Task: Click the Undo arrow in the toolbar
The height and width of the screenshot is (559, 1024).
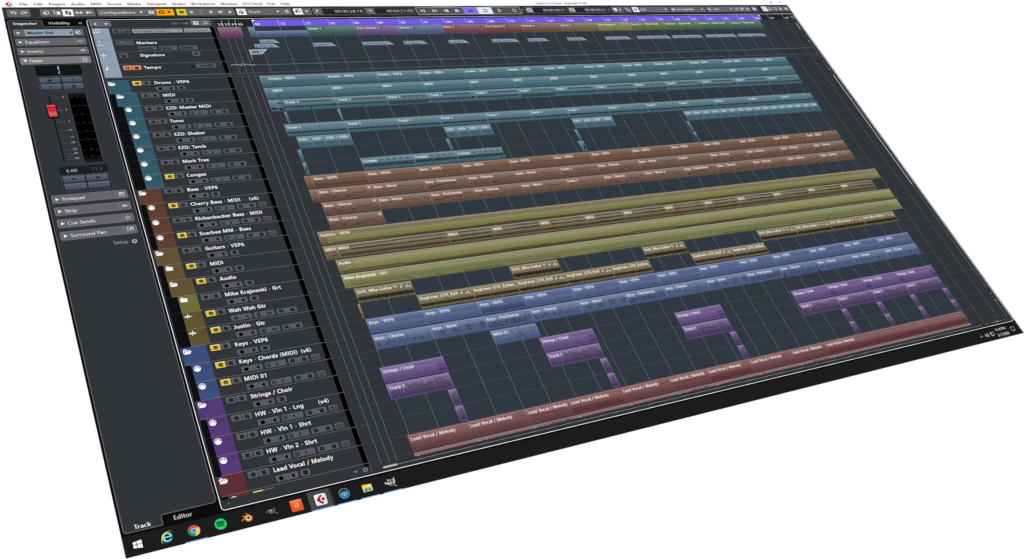Action: 13,12
